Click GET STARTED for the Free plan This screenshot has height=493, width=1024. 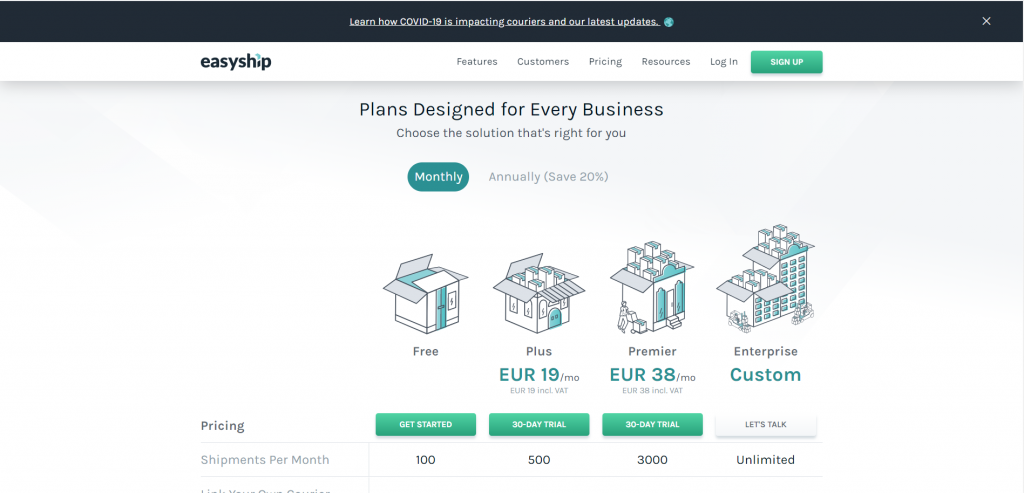pyautogui.click(x=425, y=424)
